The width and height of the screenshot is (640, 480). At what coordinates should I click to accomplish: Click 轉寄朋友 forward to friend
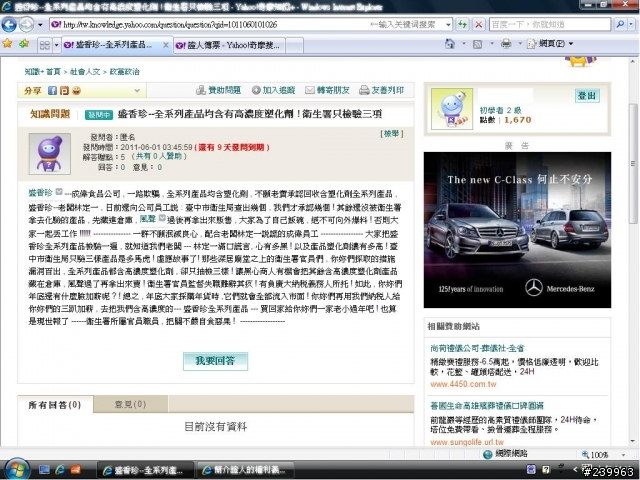pyautogui.click(x=327, y=90)
